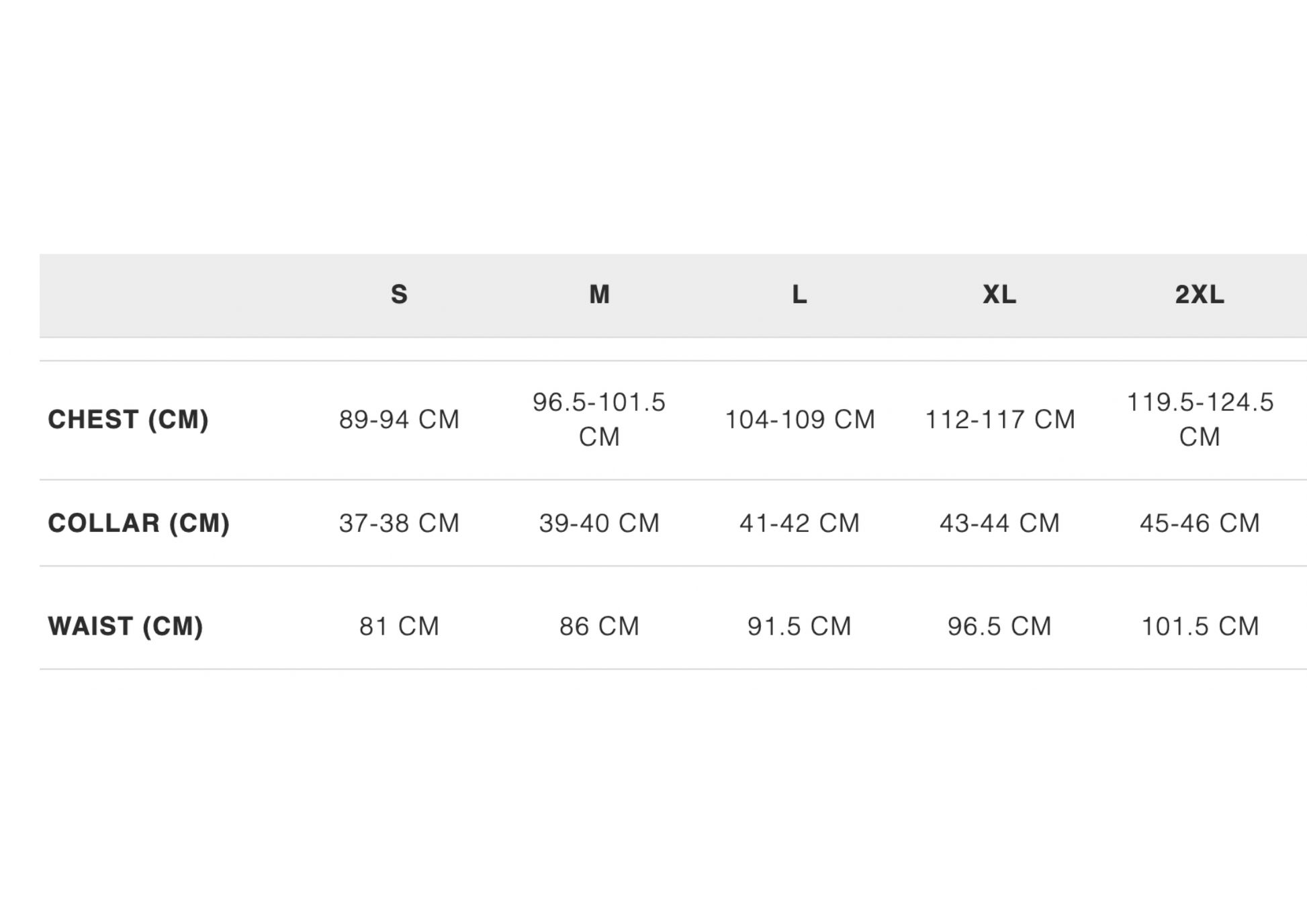
Task: Click the 91.5 CM waist measurement
Action: click(799, 627)
